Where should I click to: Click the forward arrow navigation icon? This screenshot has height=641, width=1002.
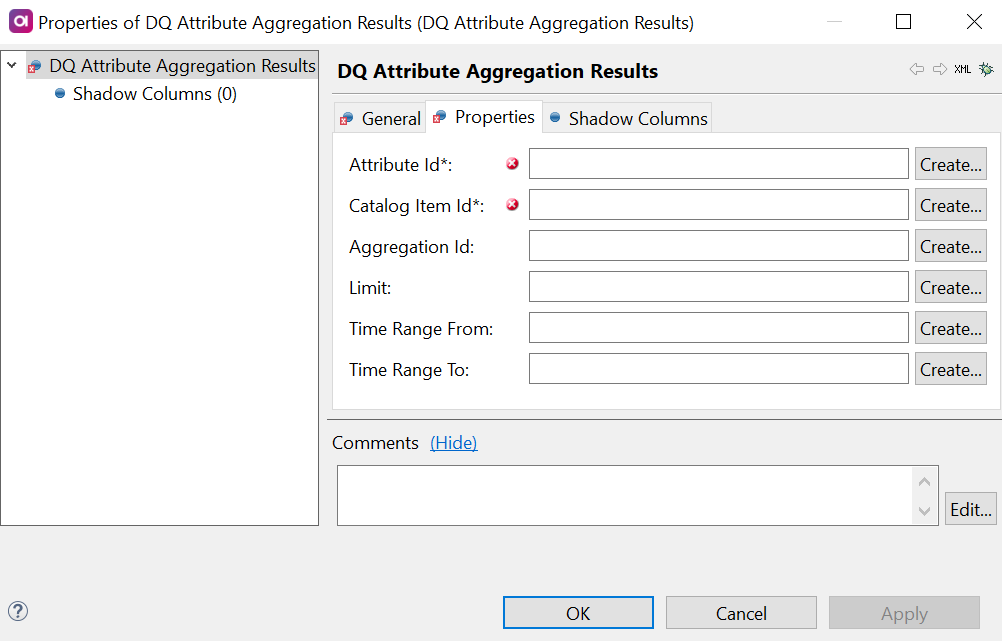(x=939, y=70)
